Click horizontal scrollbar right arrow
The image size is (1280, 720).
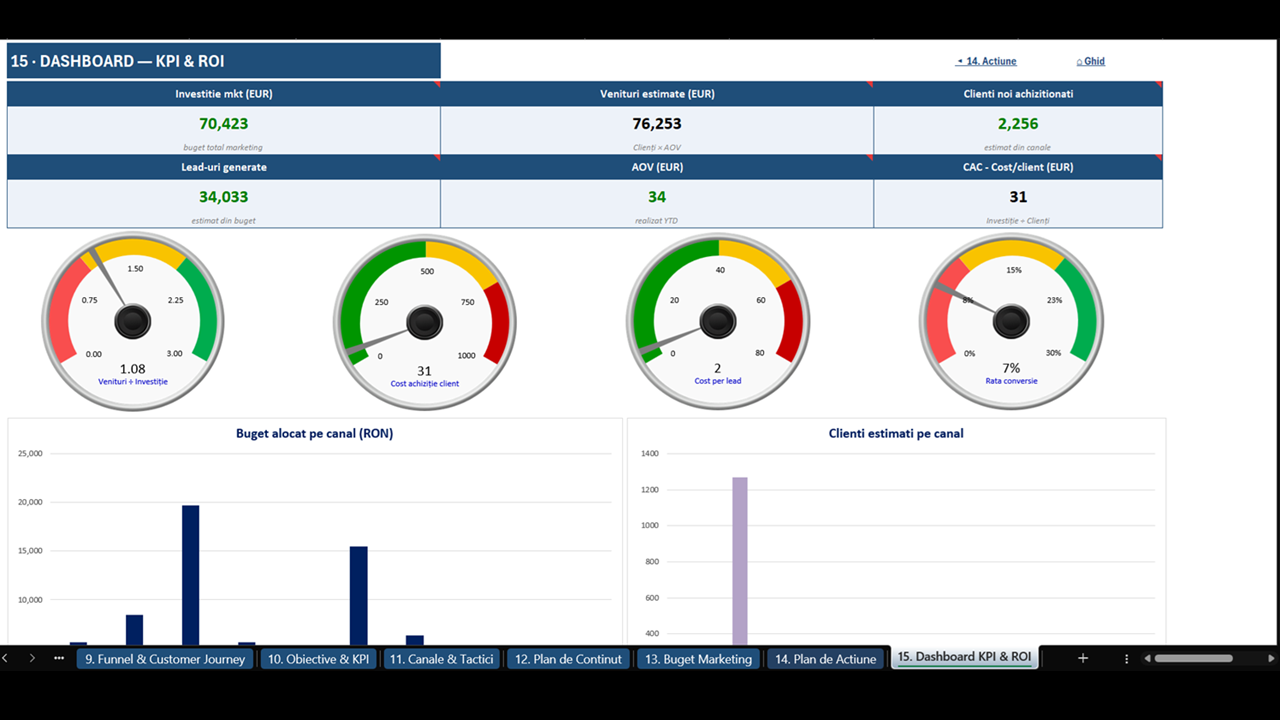(1272, 658)
